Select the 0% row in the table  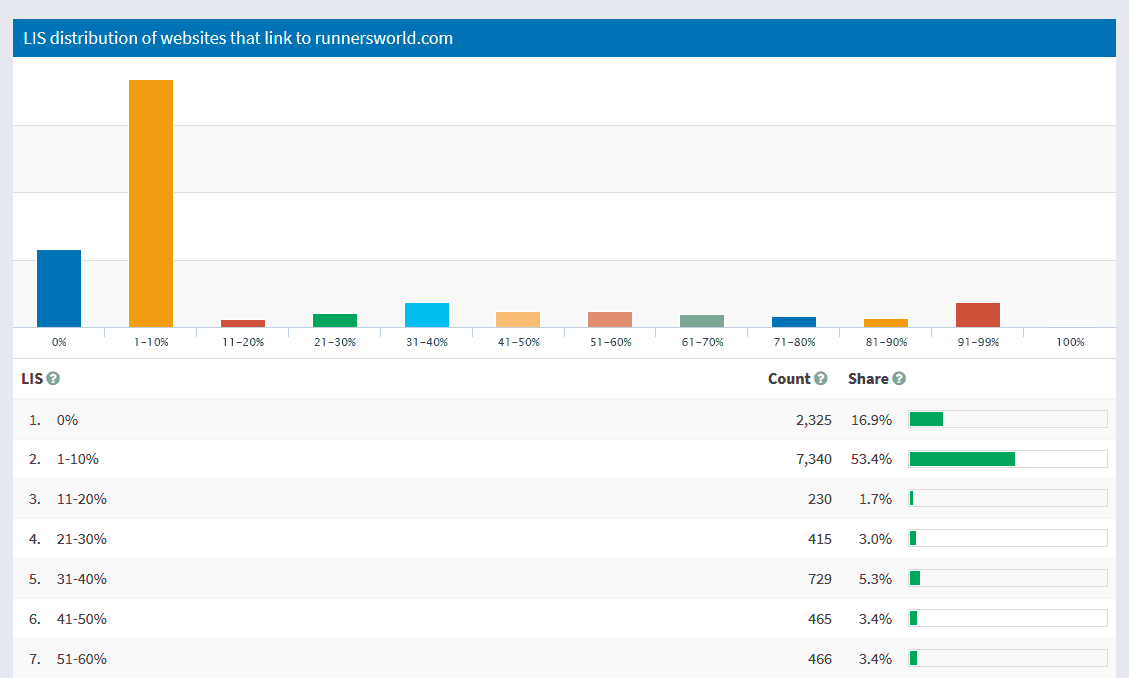coord(67,419)
